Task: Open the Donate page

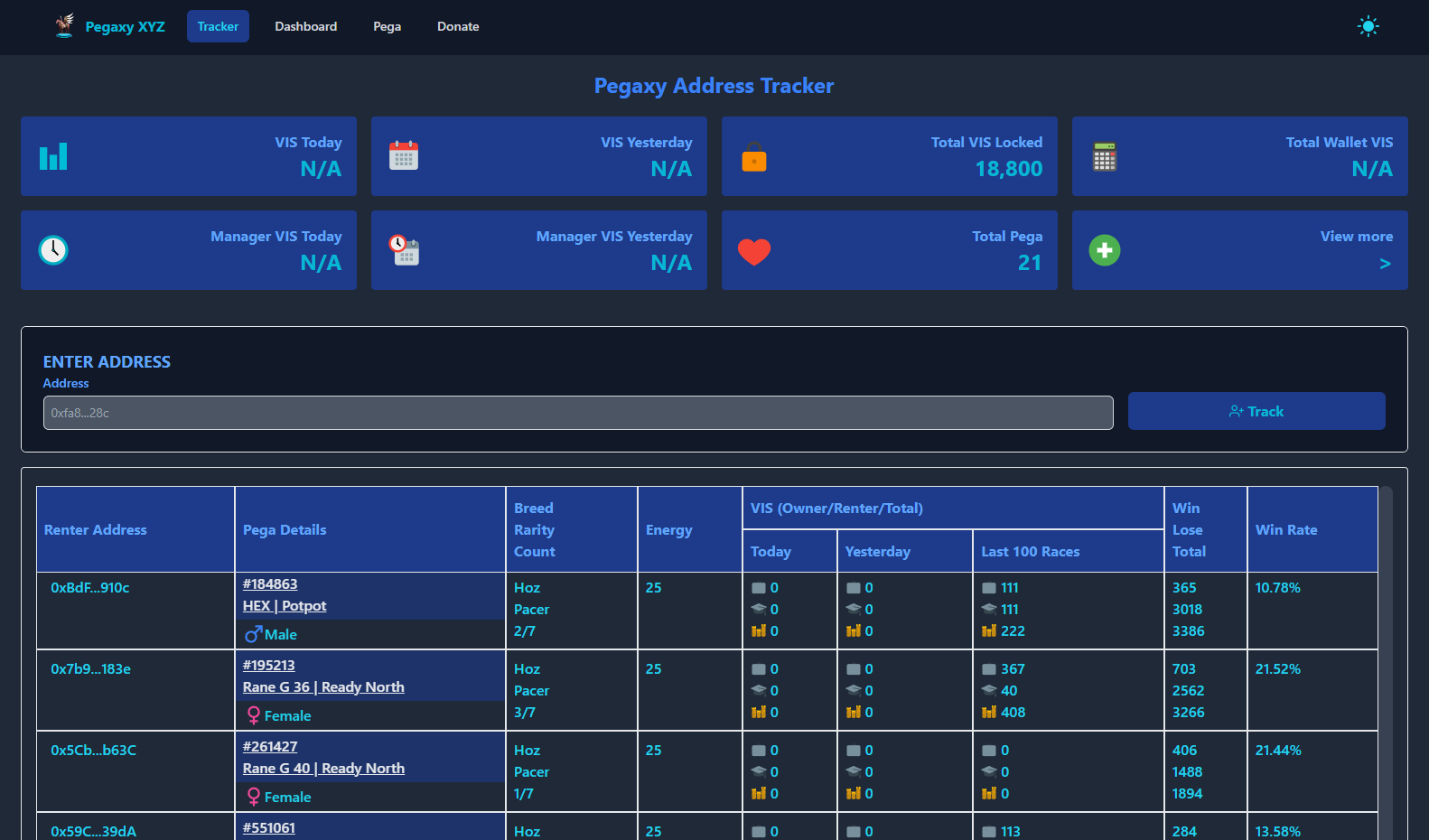Action: (x=458, y=26)
